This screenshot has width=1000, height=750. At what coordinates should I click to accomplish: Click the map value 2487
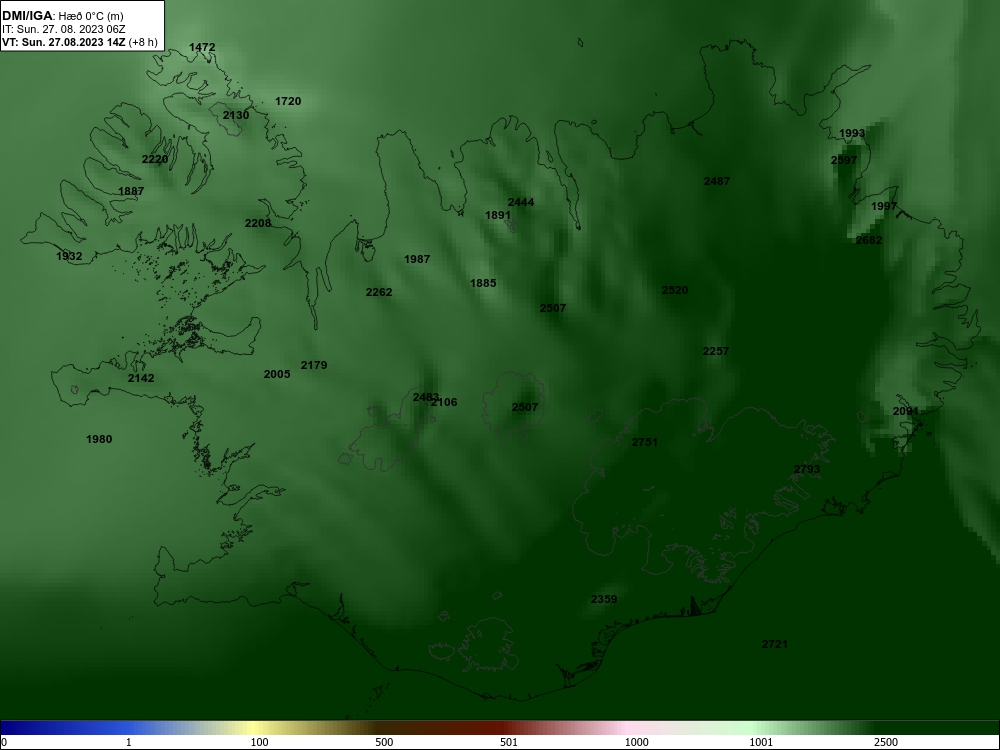point(717,181)
